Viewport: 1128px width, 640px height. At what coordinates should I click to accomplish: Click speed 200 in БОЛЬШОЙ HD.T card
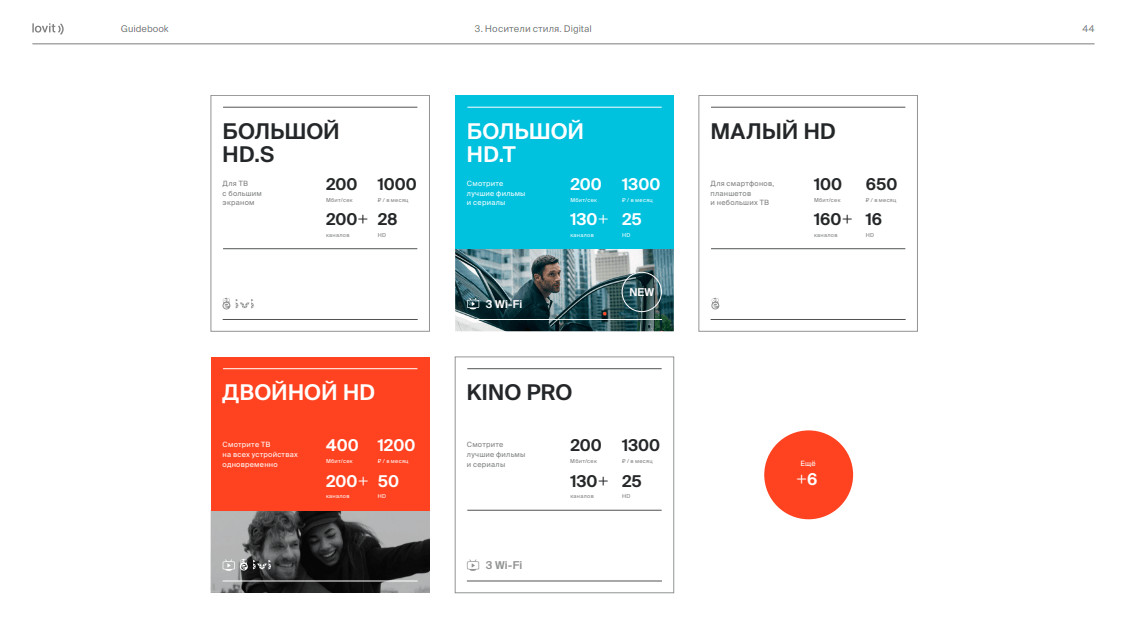click(x=586, y=185)
